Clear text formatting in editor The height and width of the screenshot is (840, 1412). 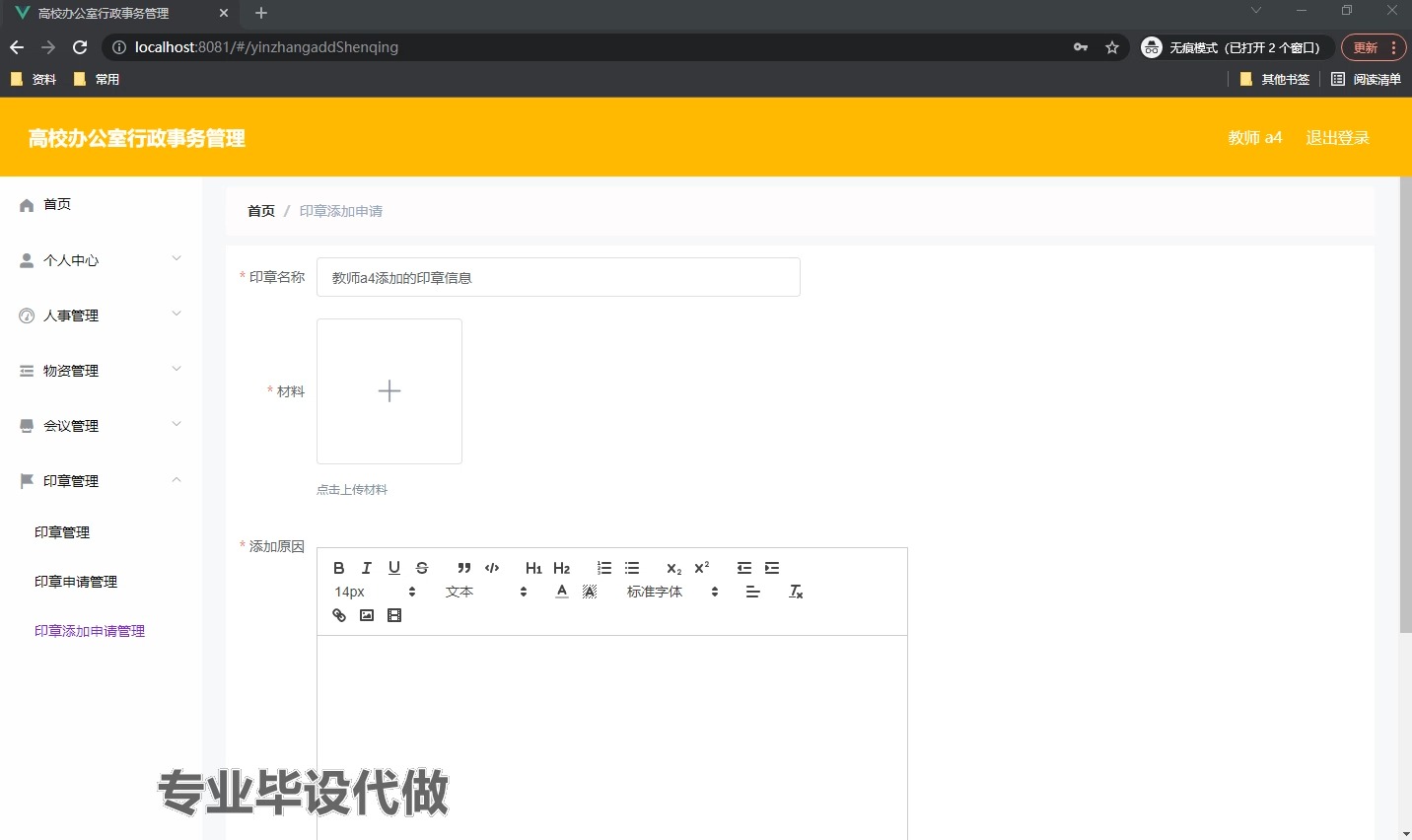click(x=796, y=592)
